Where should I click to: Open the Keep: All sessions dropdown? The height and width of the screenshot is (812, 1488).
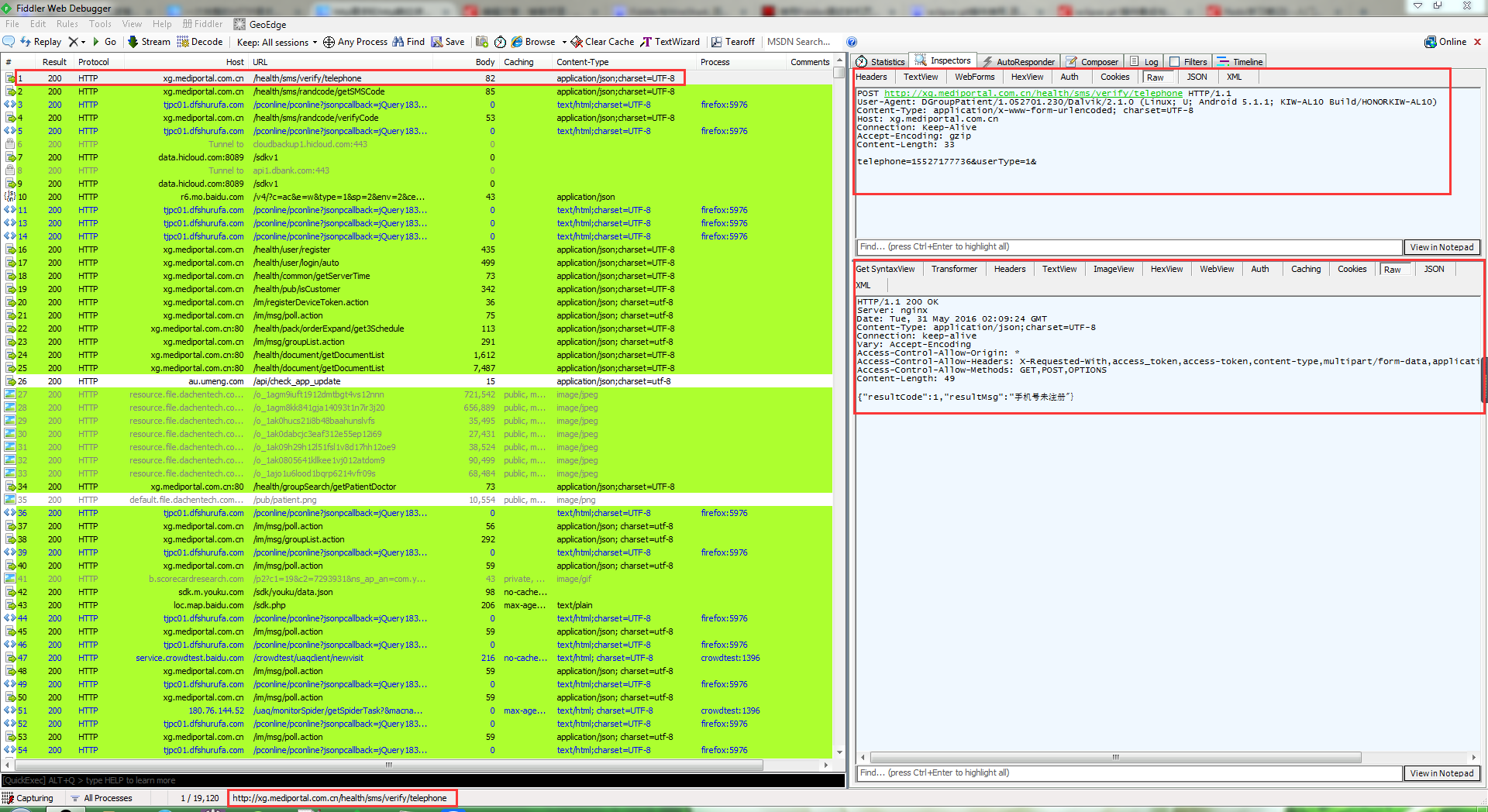277,42
